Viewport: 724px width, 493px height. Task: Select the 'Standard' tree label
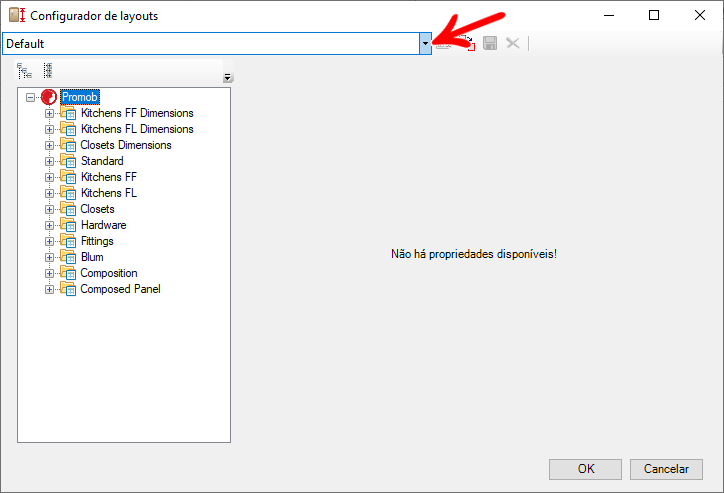coord(102,161)
